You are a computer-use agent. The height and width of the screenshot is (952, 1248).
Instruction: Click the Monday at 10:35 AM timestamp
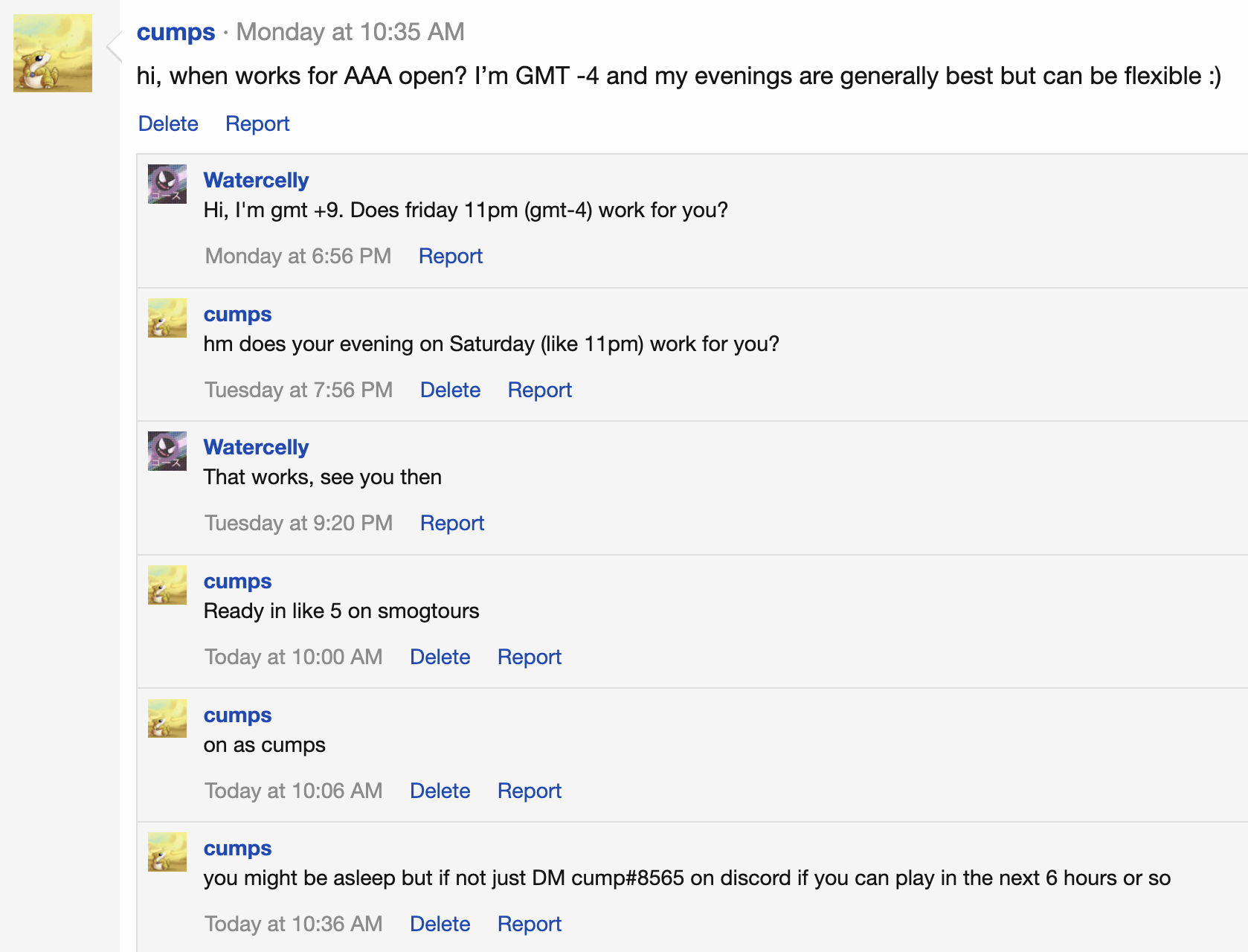point(350,32)
